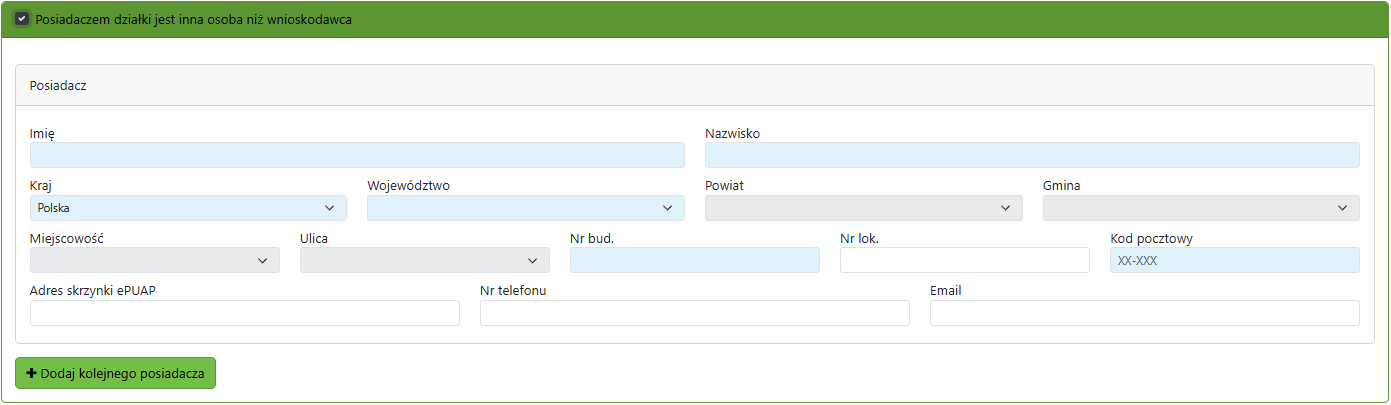Viewport: 1391px width, 405px height.
Task: Open the Kraj dropdown showing Polska
Action: tap(188, 208)
